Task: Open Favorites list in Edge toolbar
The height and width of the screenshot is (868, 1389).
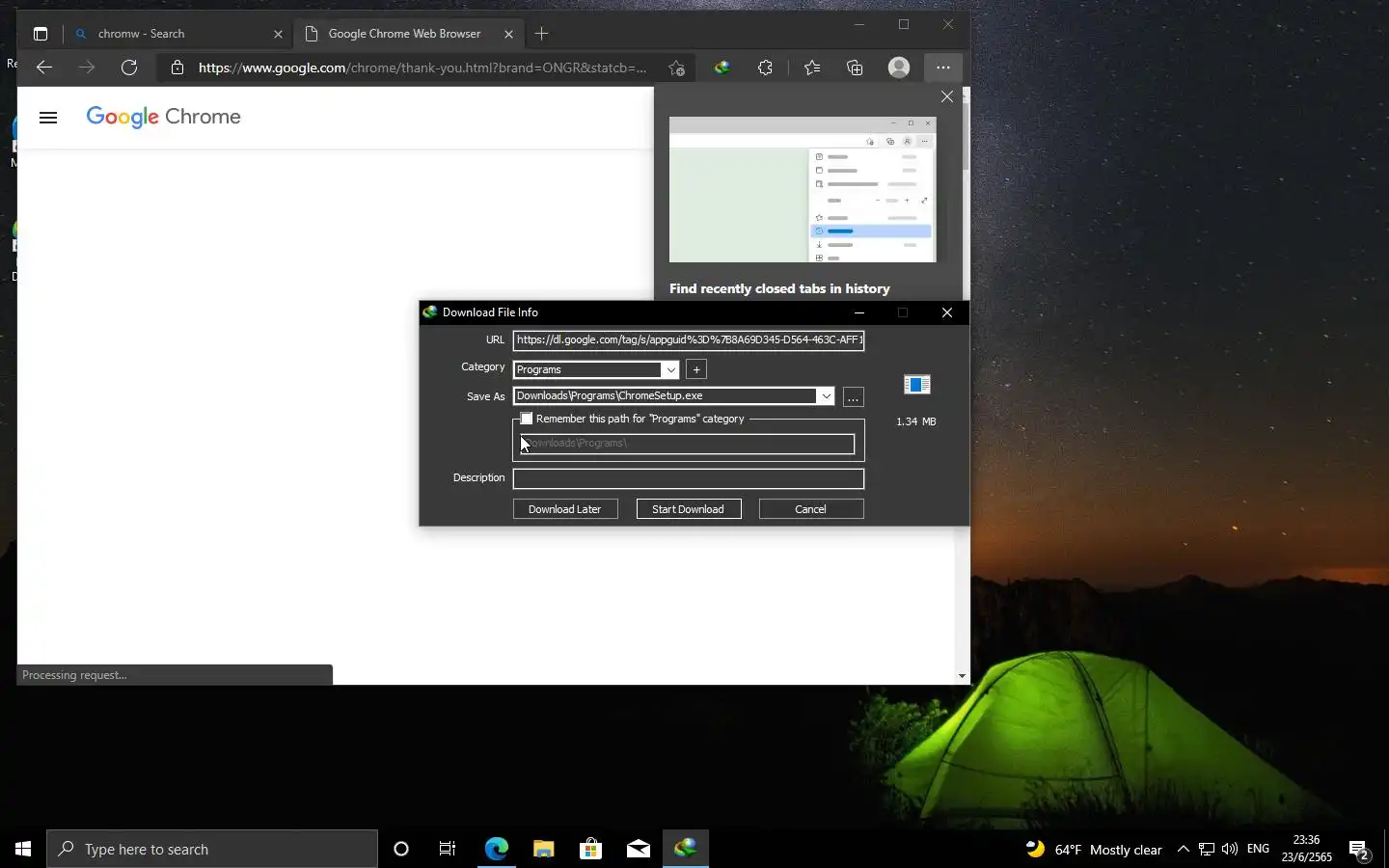Action: click(x=812, y=68)
